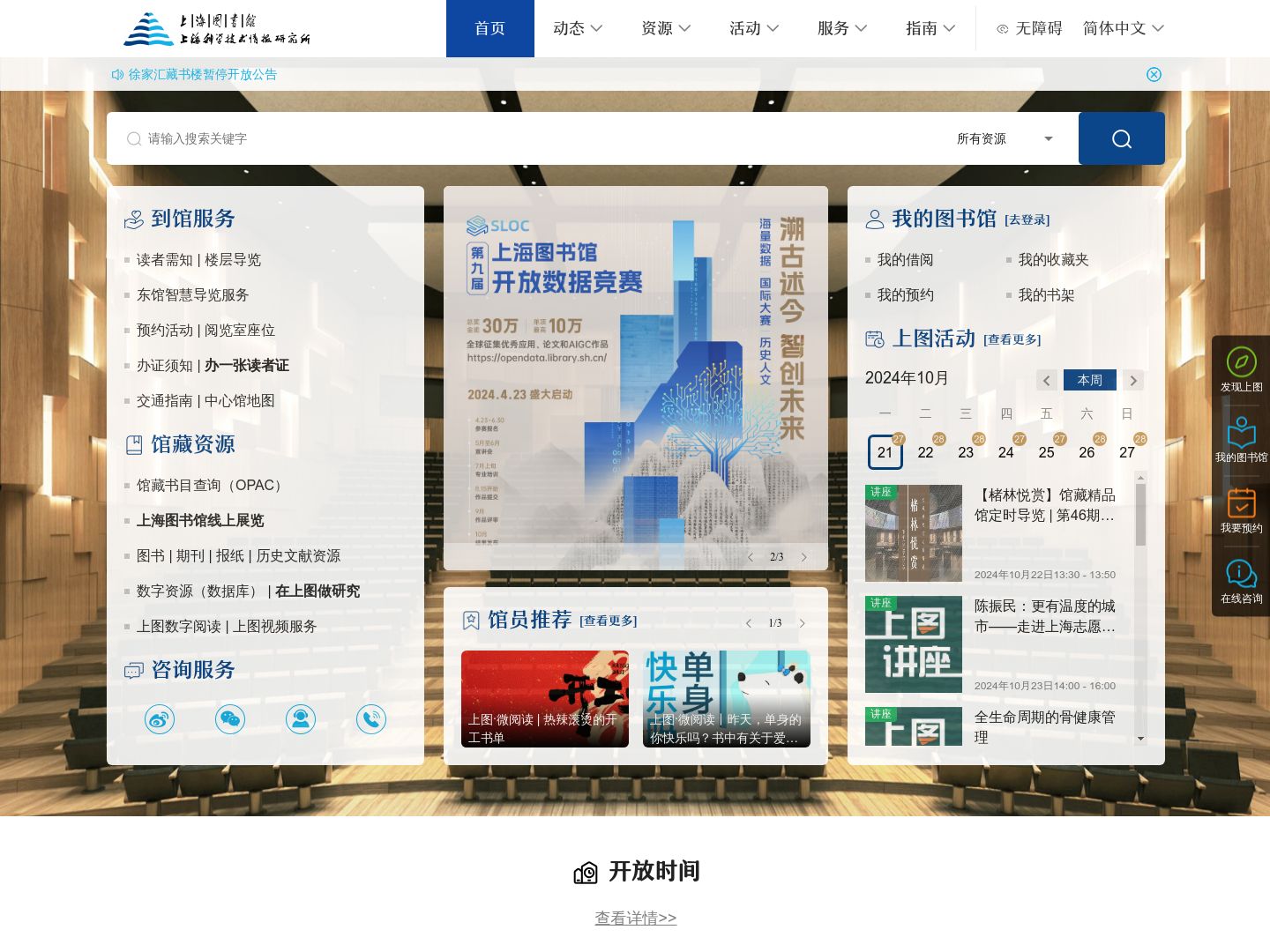Click the blue search magnifier button
Screen dimensions: 1270x952
click(1121, 138)
